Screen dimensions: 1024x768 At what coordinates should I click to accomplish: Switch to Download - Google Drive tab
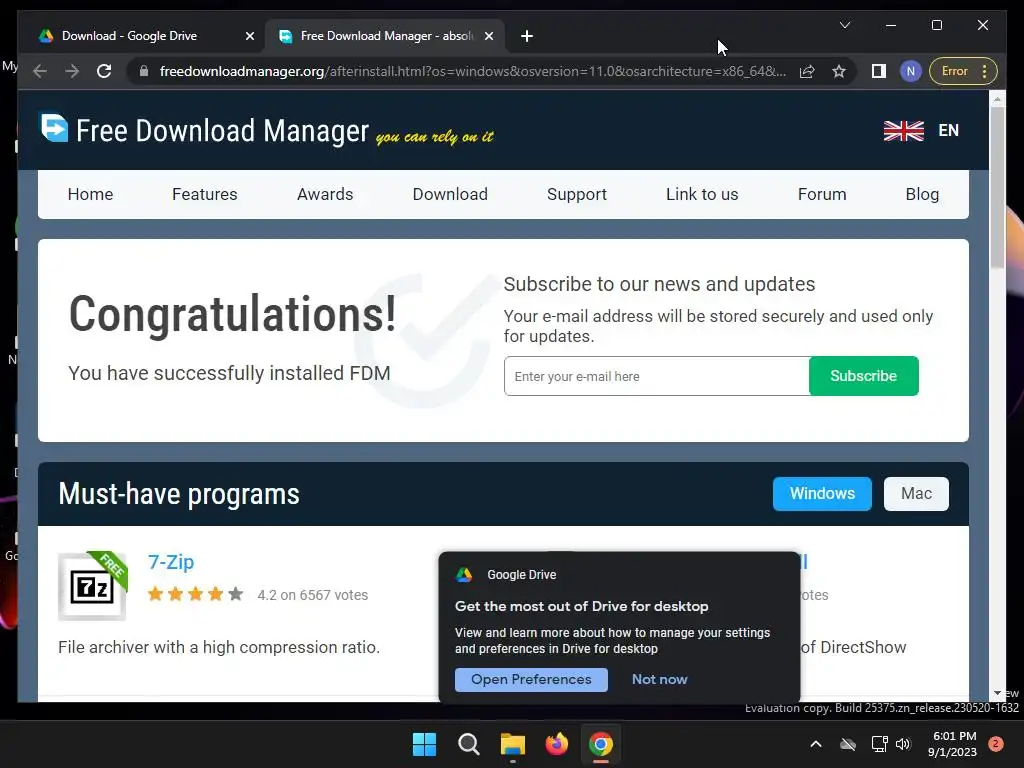[129, 36]
